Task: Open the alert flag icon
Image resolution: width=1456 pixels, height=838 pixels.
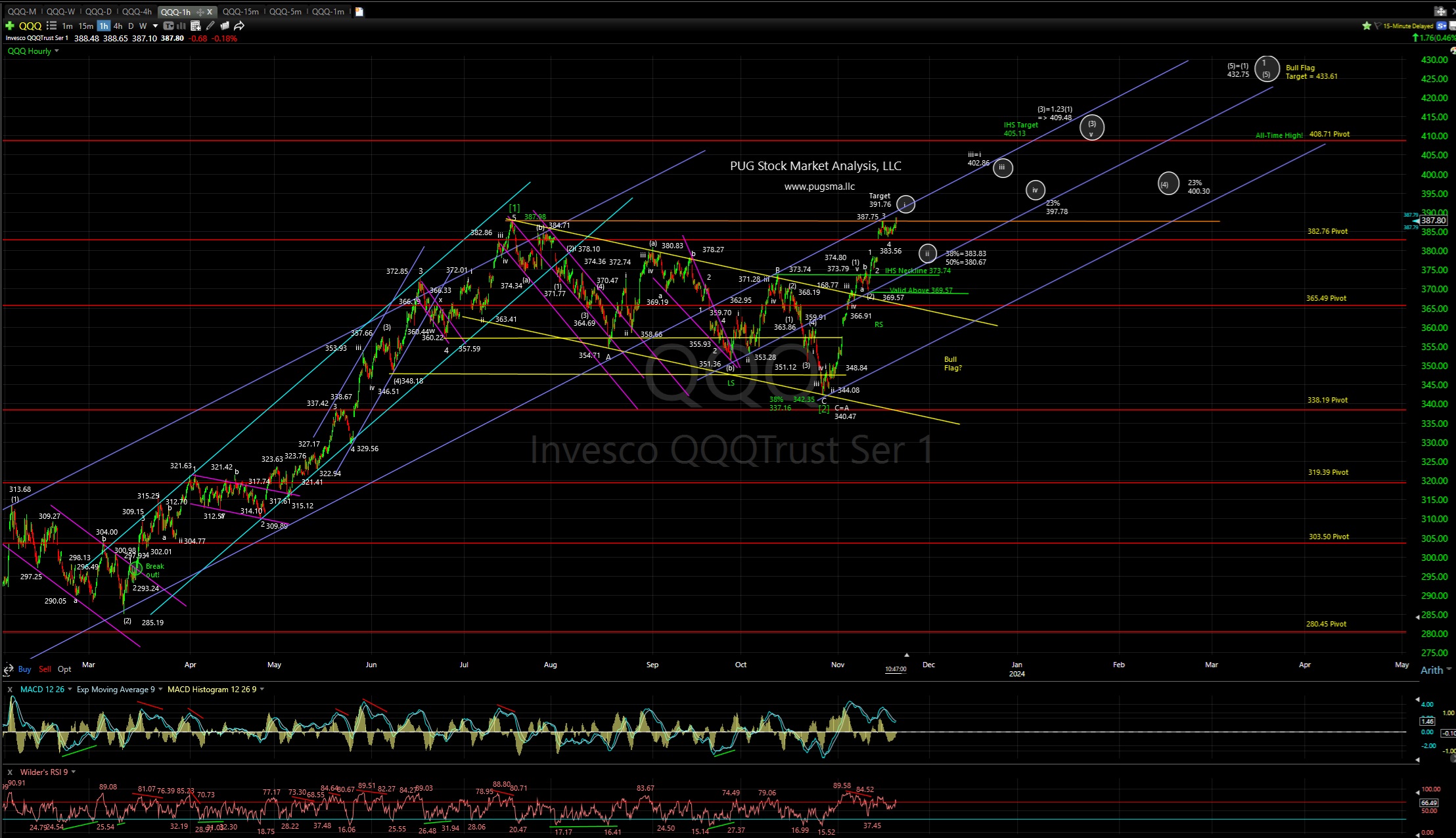Action: tap(1378, 26)
